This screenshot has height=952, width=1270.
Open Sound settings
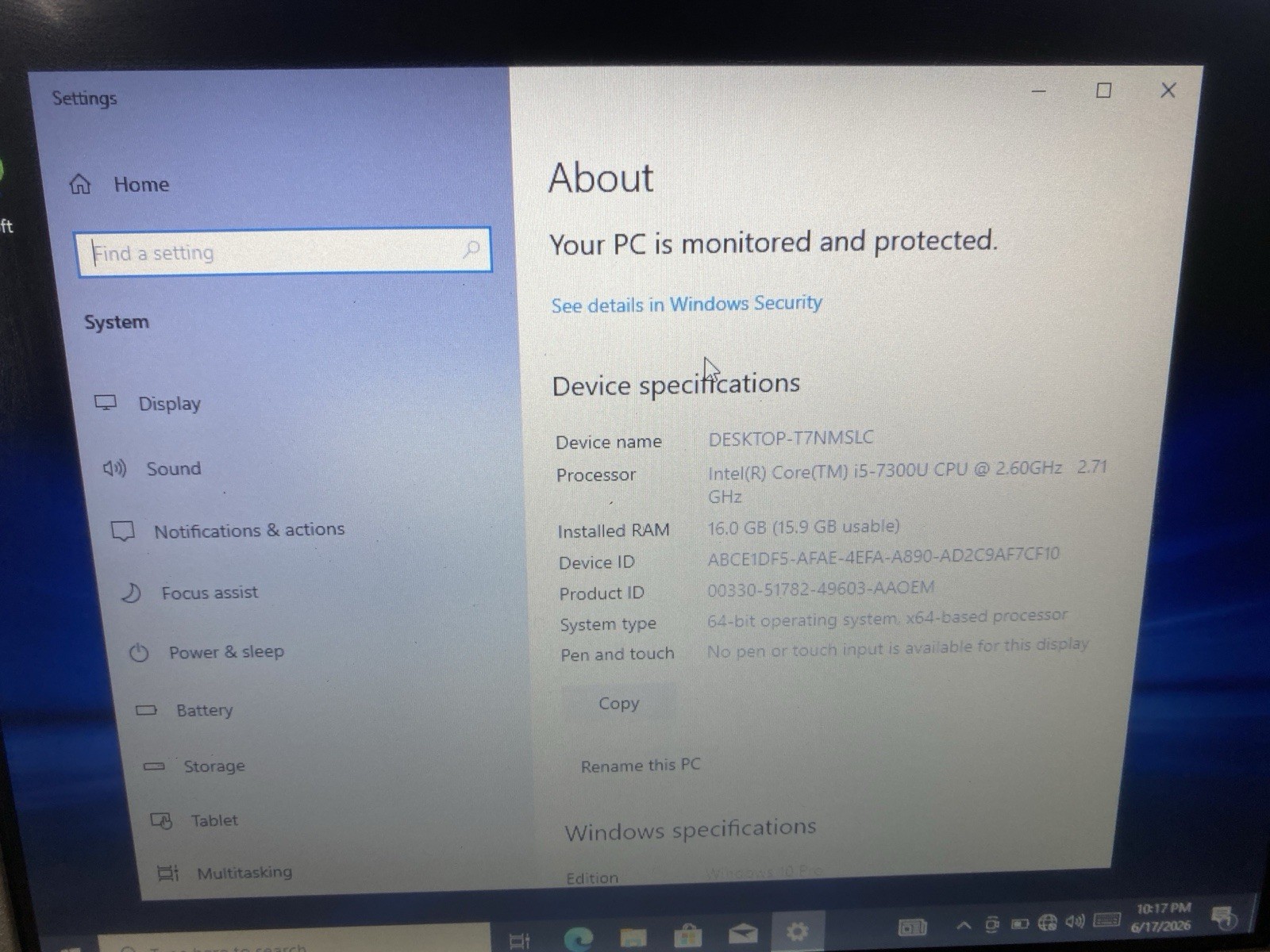pos(152,468)
